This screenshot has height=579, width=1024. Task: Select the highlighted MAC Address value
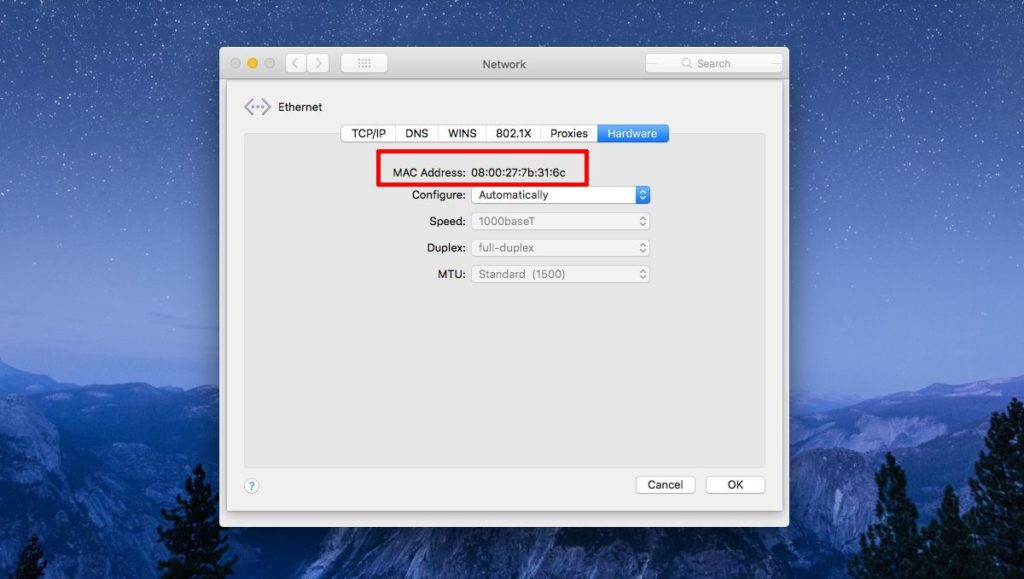(520, 171)
